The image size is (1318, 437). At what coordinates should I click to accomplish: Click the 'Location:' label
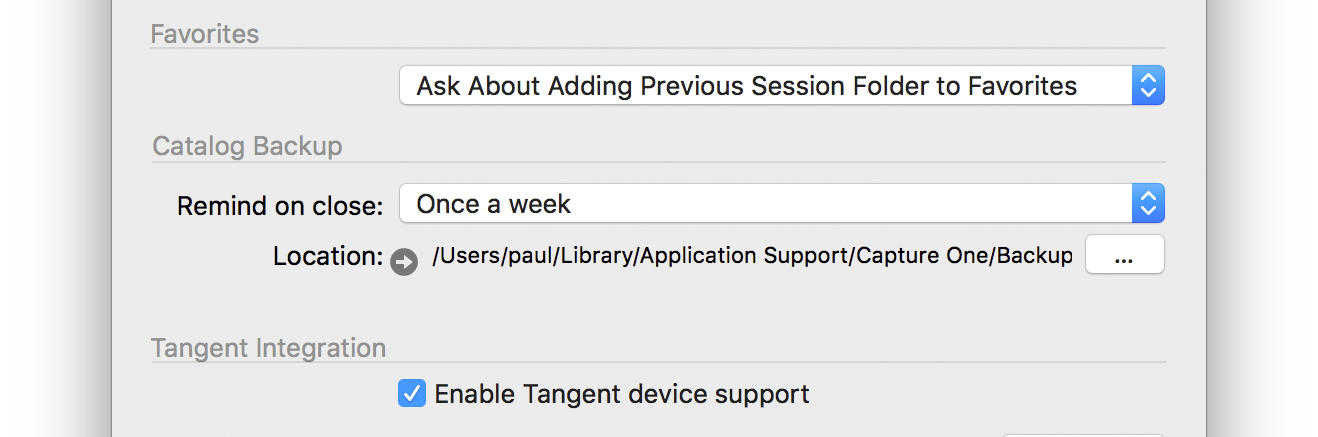pos(328,257)
